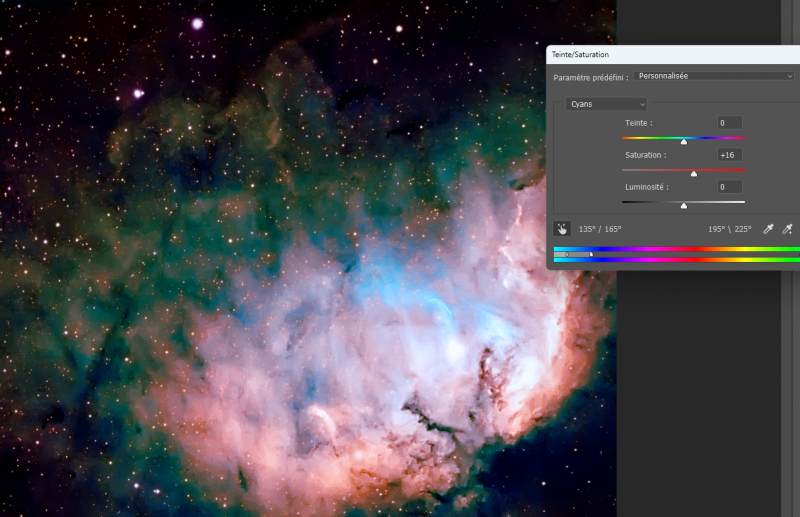Click the Teinte/Saturation dialog title bar

coord(673,55)
